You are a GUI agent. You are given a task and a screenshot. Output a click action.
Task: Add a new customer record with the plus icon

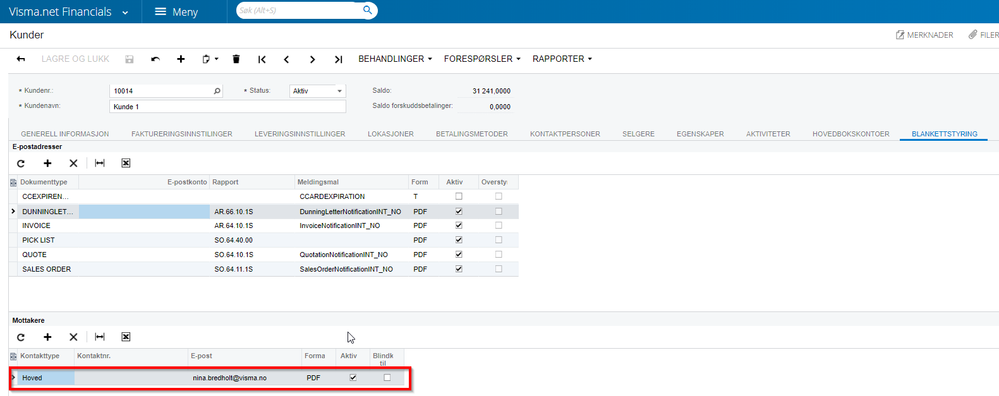181,59
